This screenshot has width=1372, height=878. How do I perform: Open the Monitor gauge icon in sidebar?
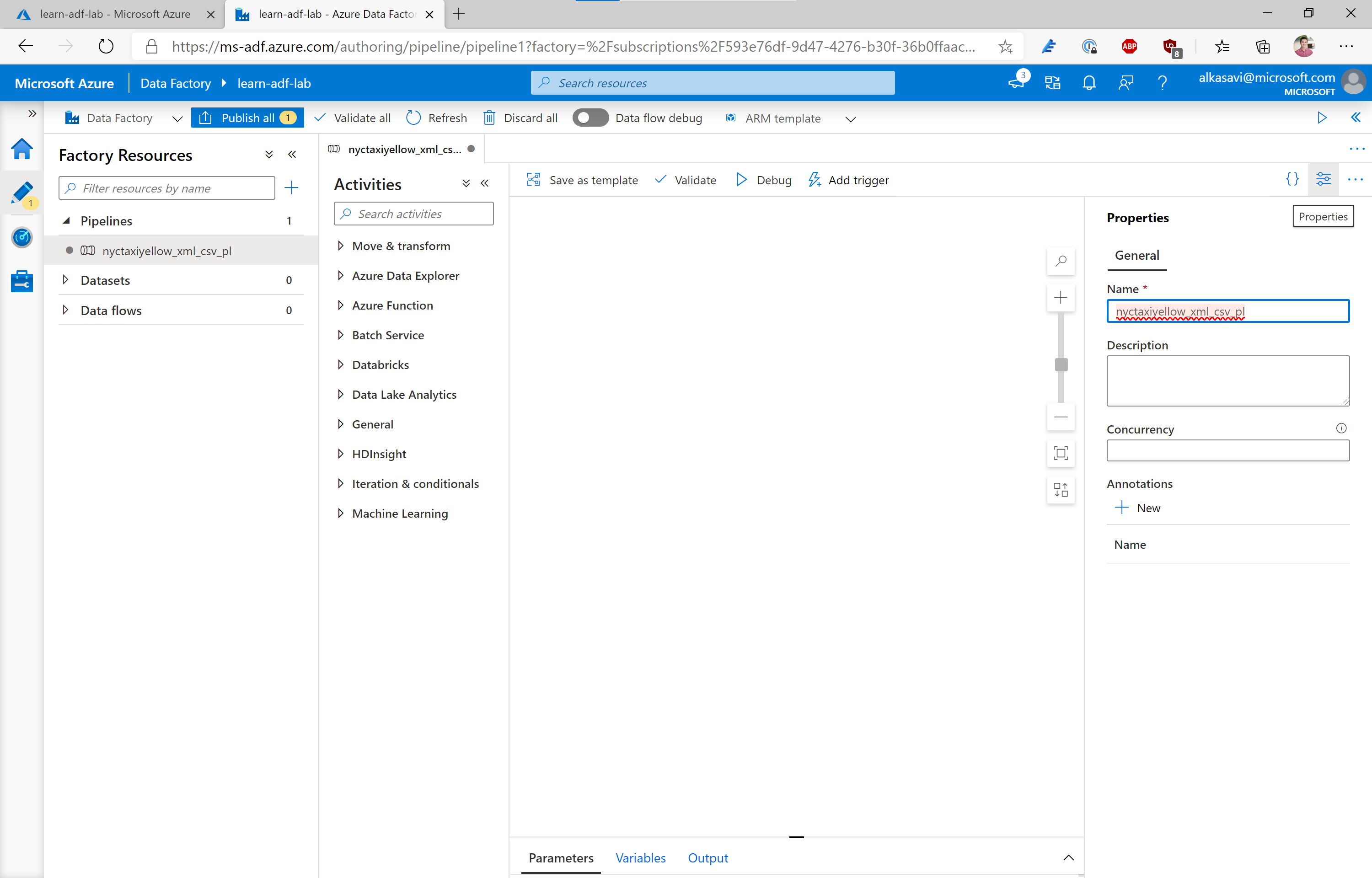(x=21, y=237)
